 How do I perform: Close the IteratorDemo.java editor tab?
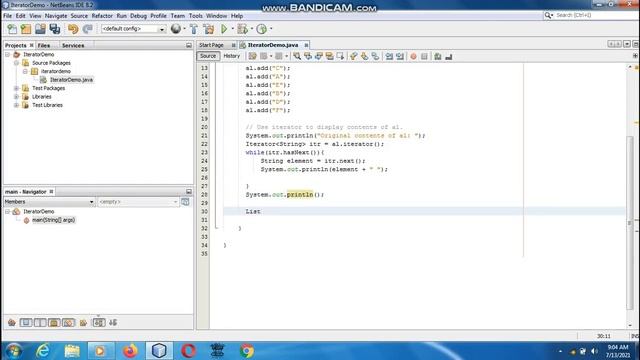coord(306,45)
